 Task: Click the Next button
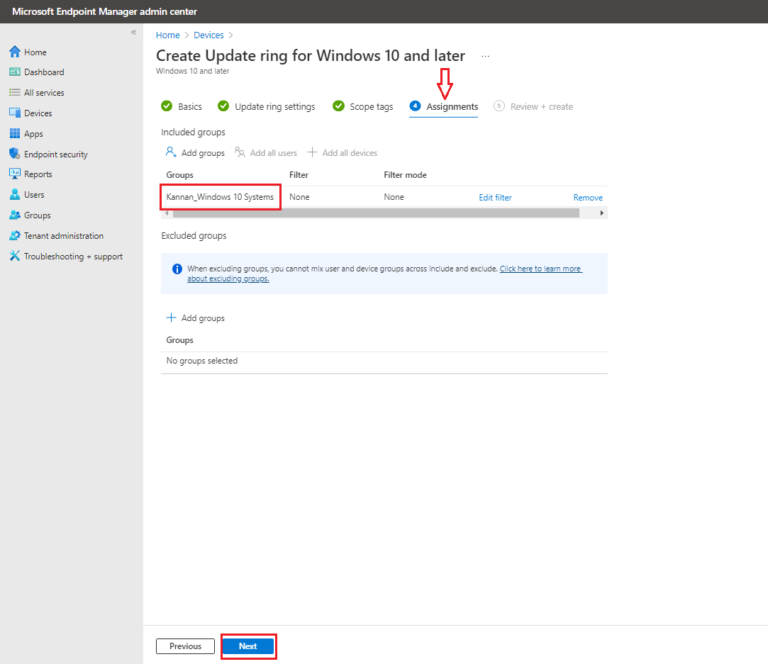(x=248, y=646)
